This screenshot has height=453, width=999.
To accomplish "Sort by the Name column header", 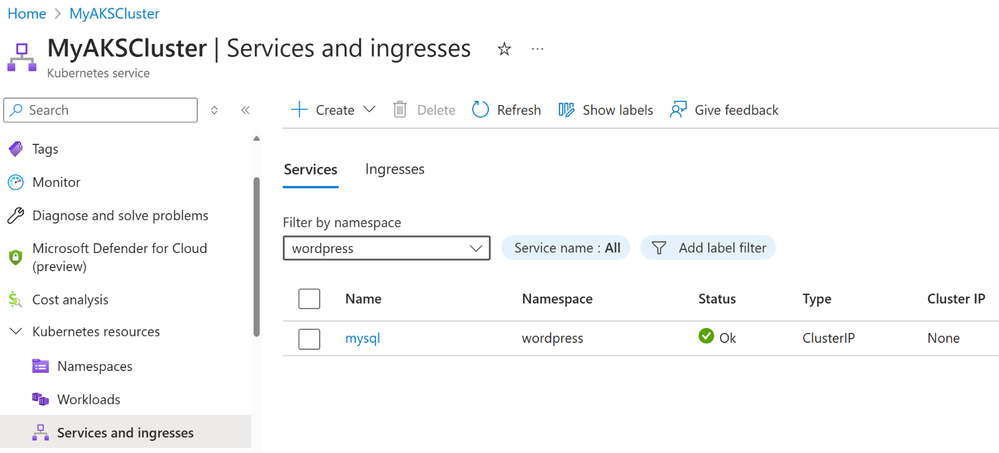I will [x=363, y=299].
